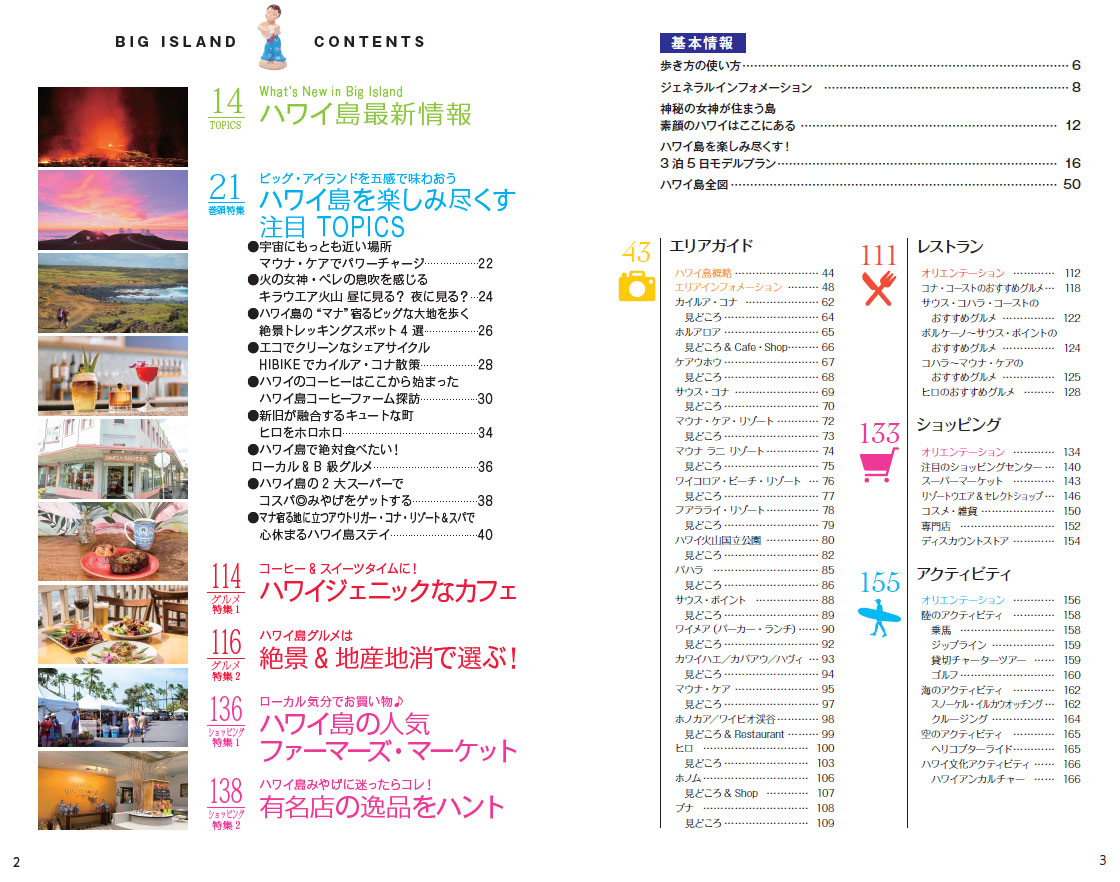Click HIBIKEでカイルア・コナ散策 line
This screenshot has height=882, width=1120.
376,365
